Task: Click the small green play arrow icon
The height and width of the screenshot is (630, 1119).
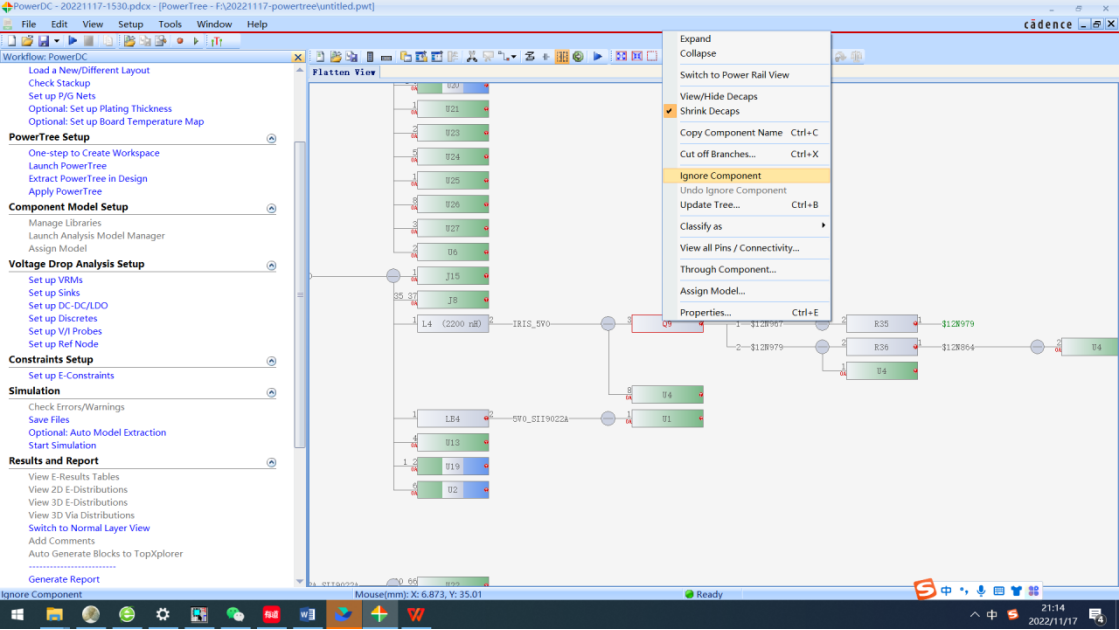Action: tap(196, 41)
